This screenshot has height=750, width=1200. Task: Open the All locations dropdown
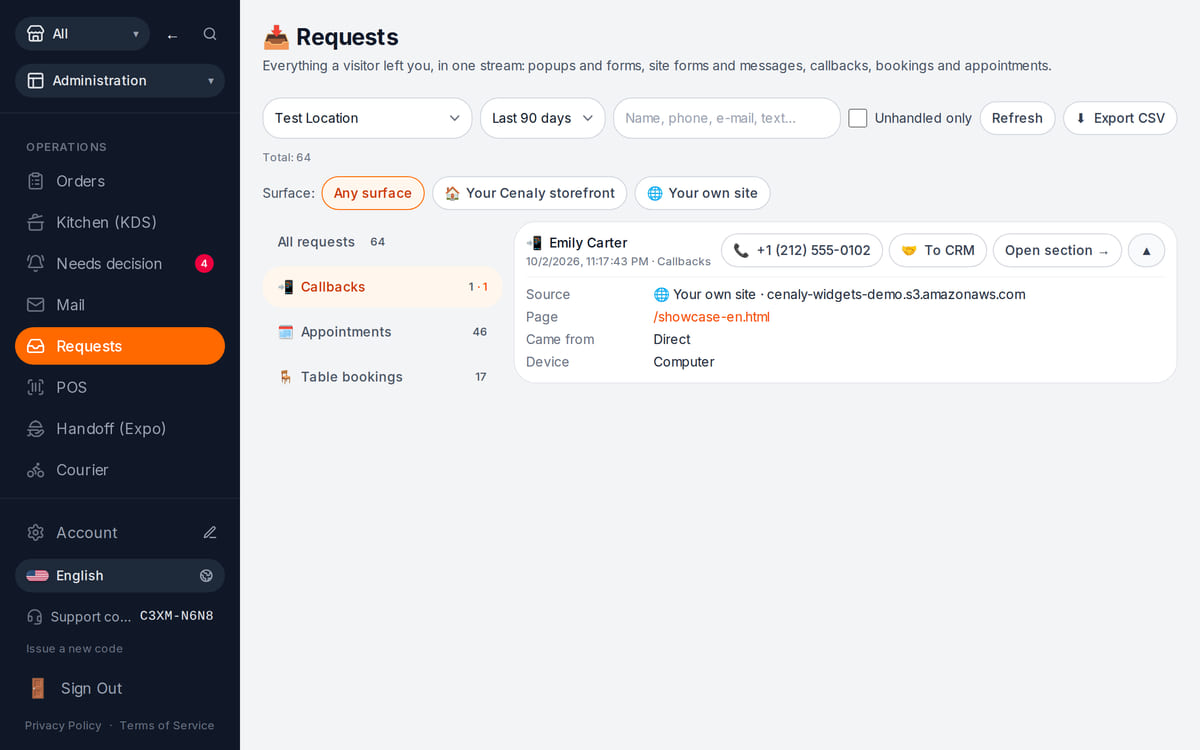(x=82, y=34)
